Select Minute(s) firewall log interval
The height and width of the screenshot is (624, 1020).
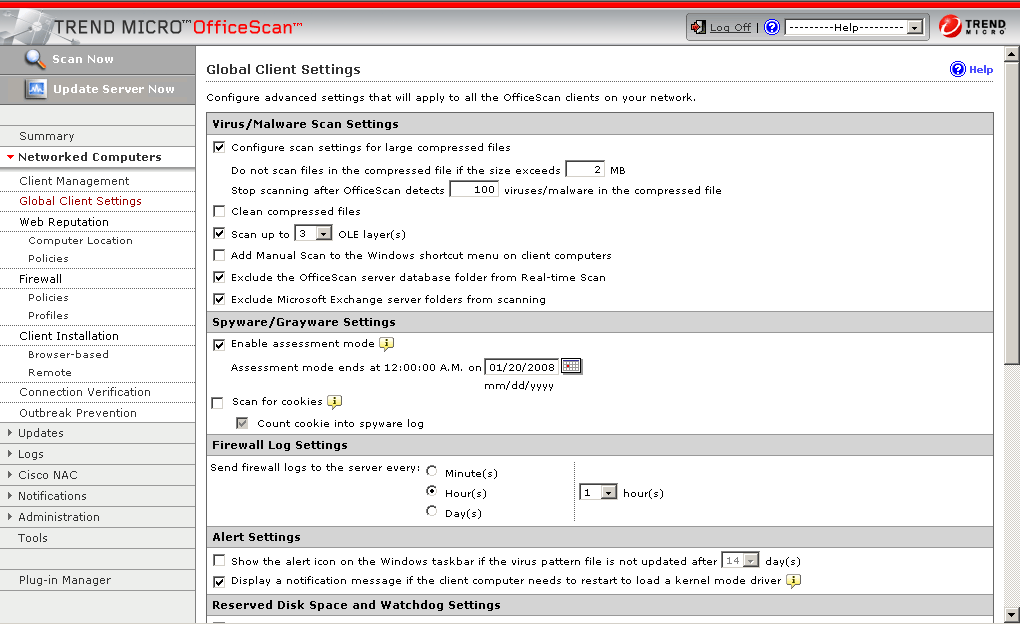pyautogui.click(x=431, y=470)
